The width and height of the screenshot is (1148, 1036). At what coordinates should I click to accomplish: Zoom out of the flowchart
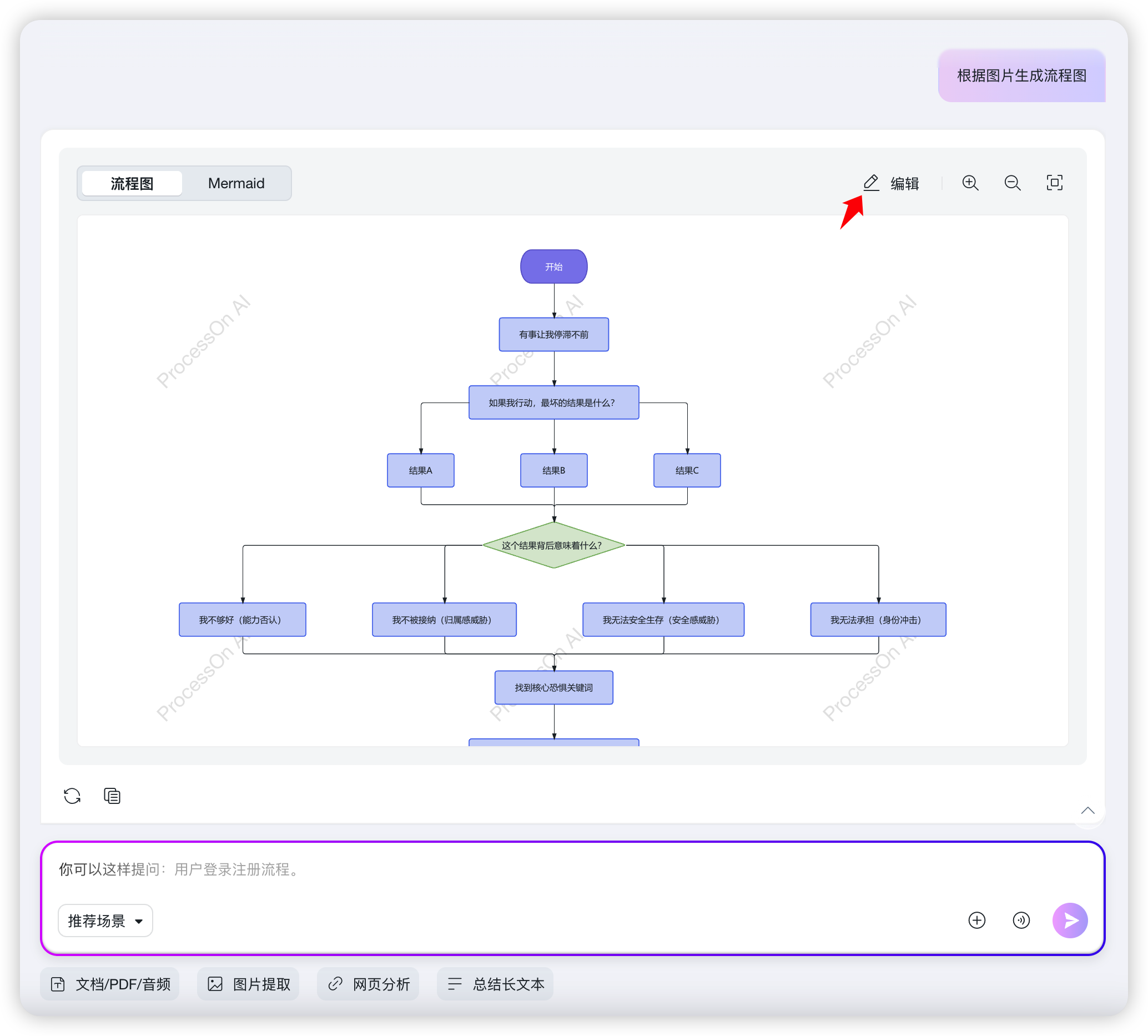[1012, 183]
